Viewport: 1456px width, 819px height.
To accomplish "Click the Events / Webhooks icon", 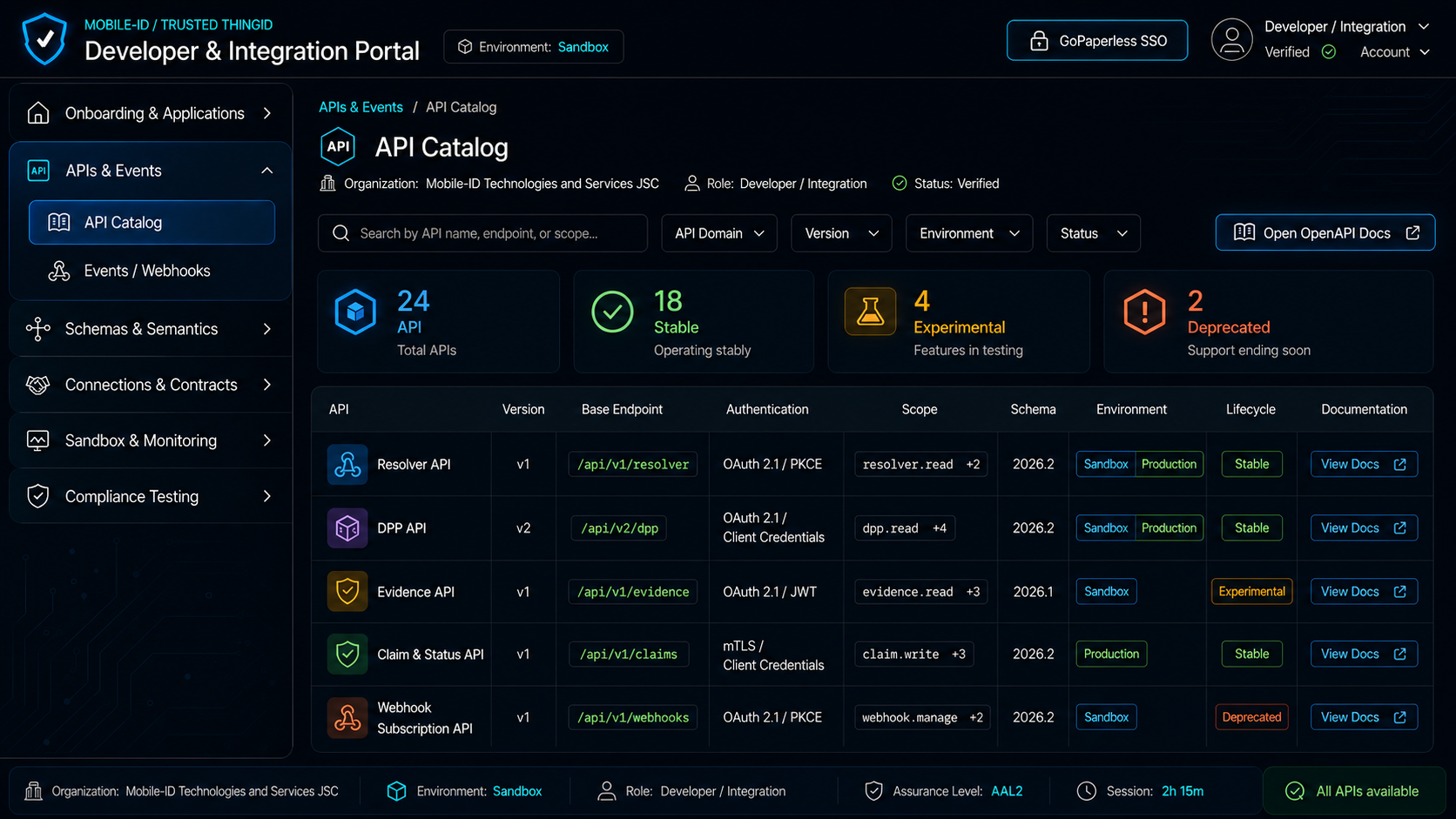I will (x=59, y=271).
